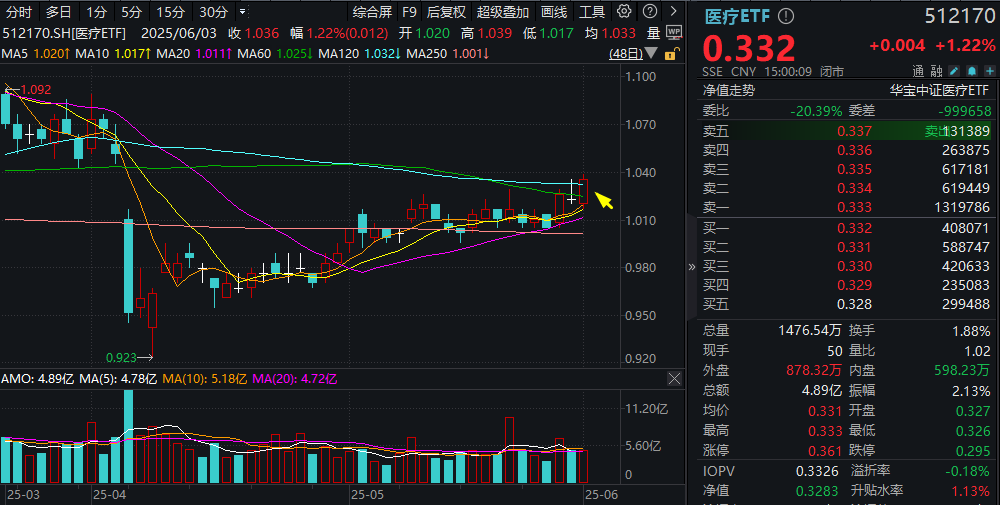Click the 委比 value -20.39%

point(816,111)
